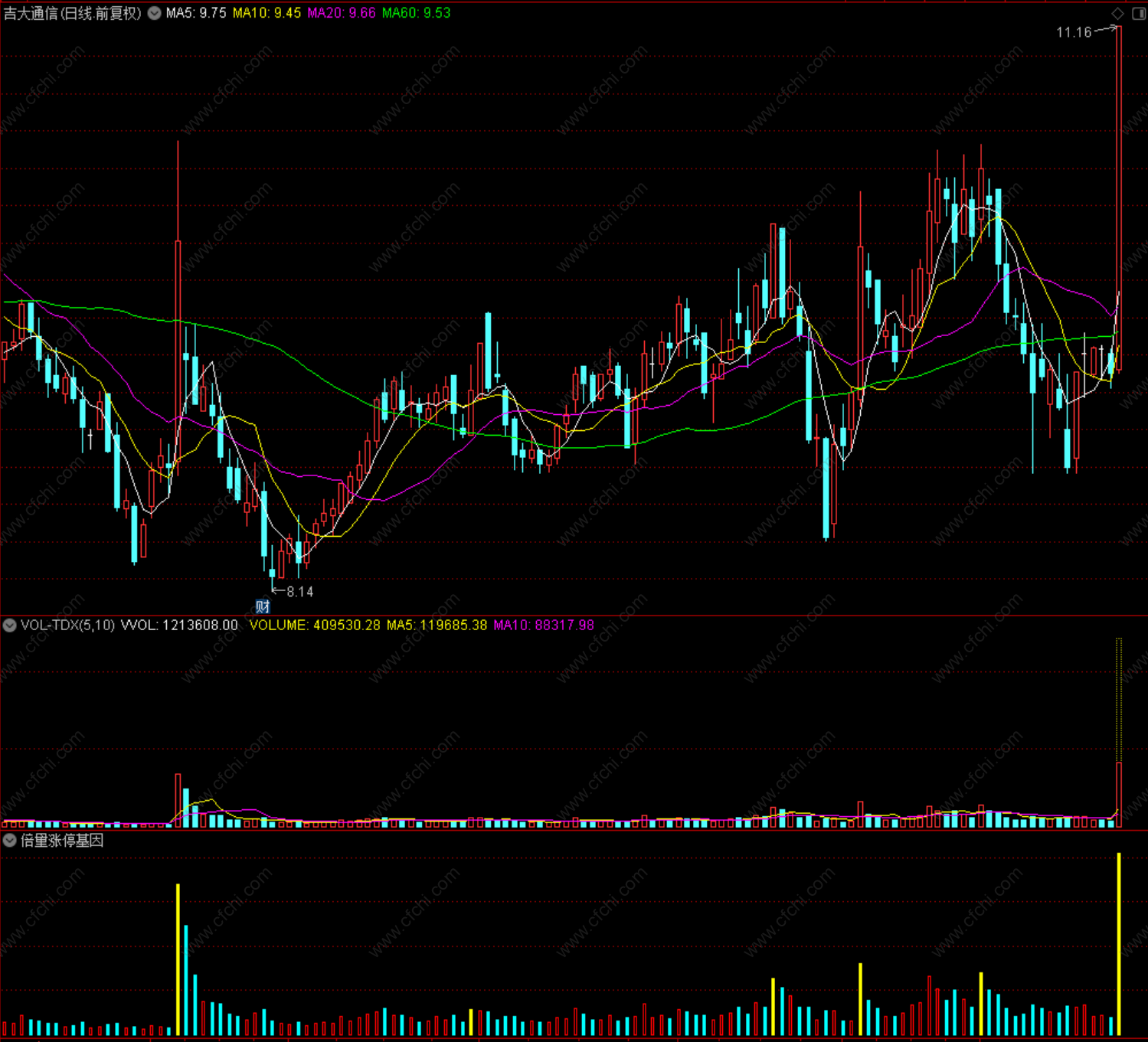Toggle the side panel icon at top-right
The width and height of the screenshot is (1148, 1042).
pyautogui.click(x=1139, y=13)
